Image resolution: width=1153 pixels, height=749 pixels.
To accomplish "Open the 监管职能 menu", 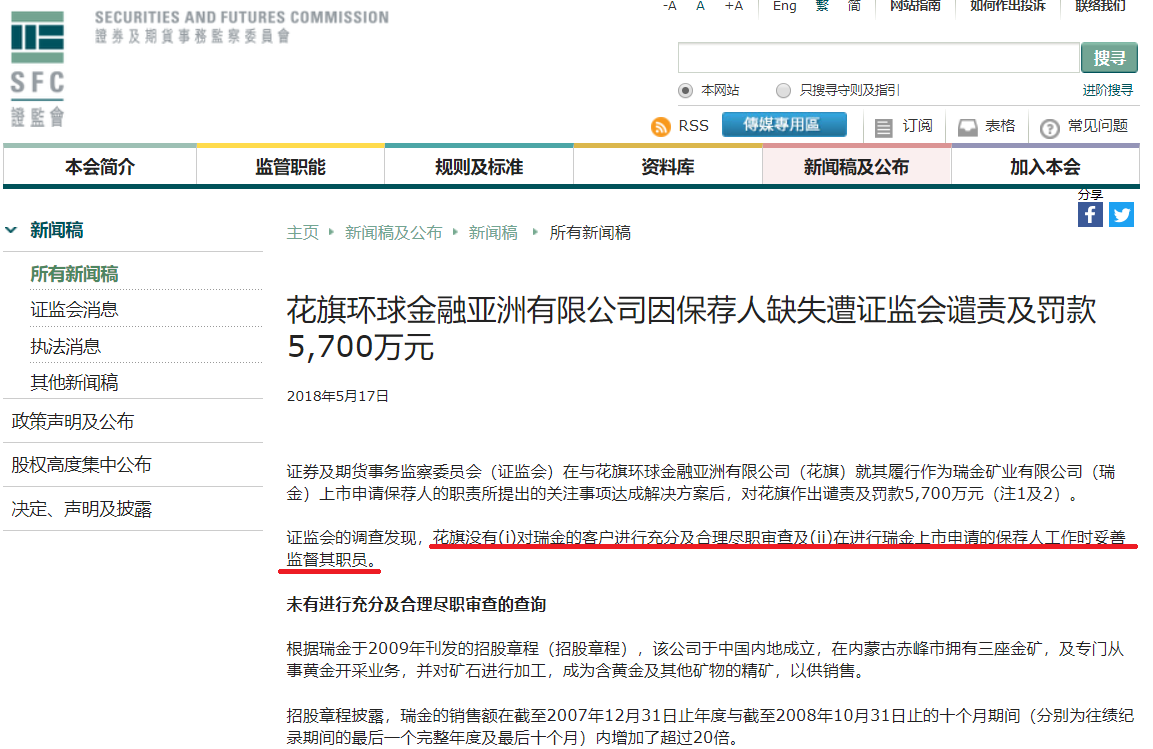I will 290,167.
